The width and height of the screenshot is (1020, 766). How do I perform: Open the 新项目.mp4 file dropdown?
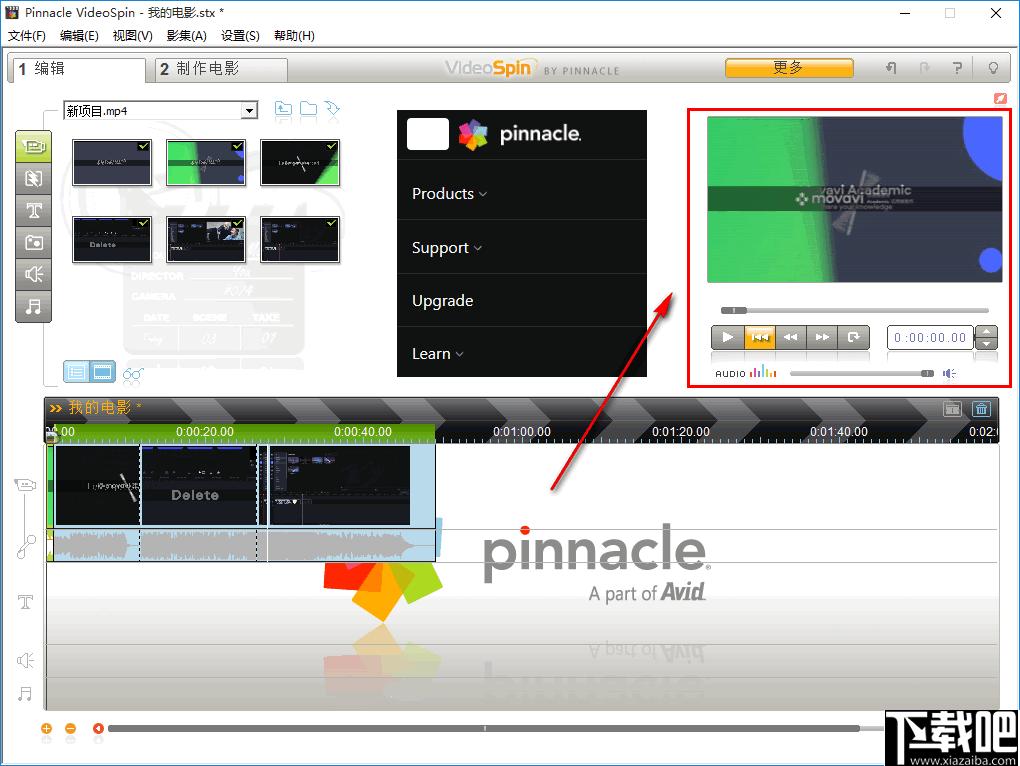(250, 111)
